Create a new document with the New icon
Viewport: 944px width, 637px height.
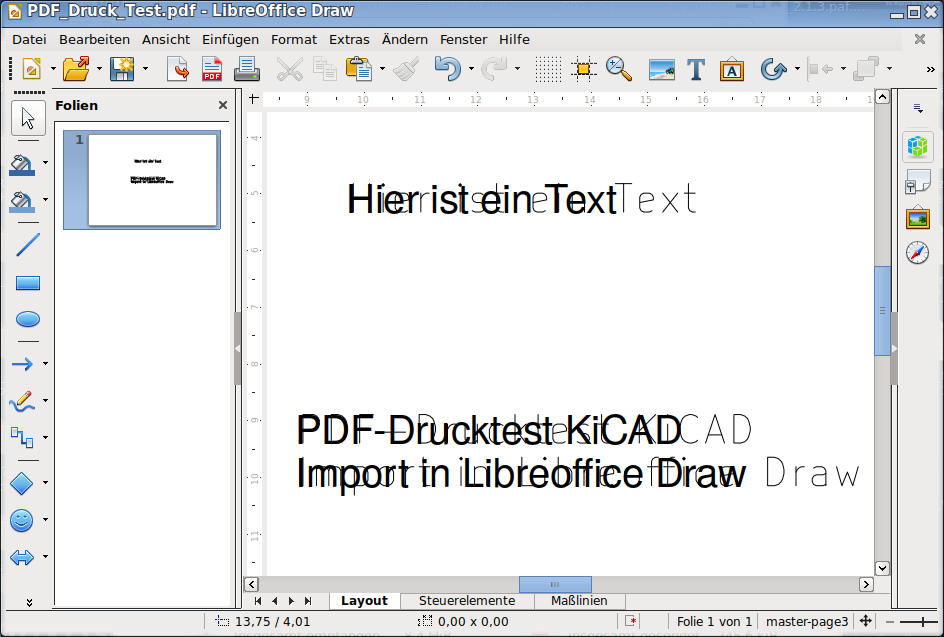click(x=32, y=69)
